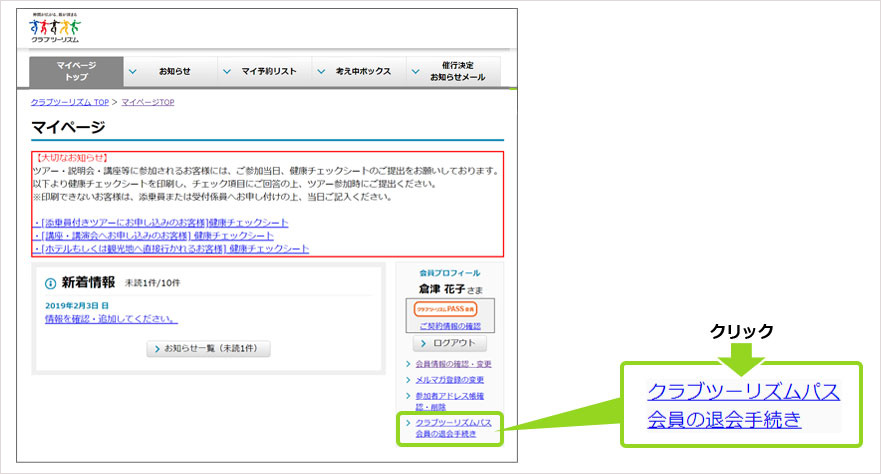Open the ご契約情報の確認 link
881x474 pixels.
[449, 326]
